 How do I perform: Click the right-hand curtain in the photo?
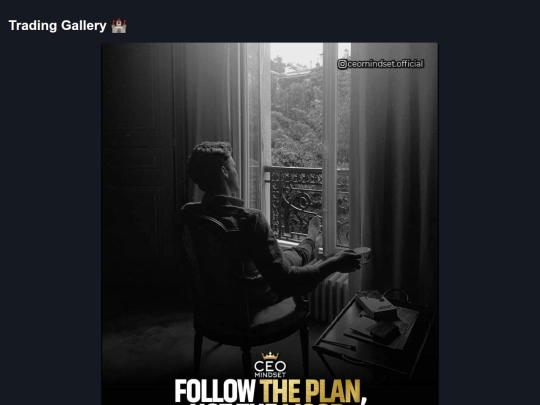tap(394, 165)
